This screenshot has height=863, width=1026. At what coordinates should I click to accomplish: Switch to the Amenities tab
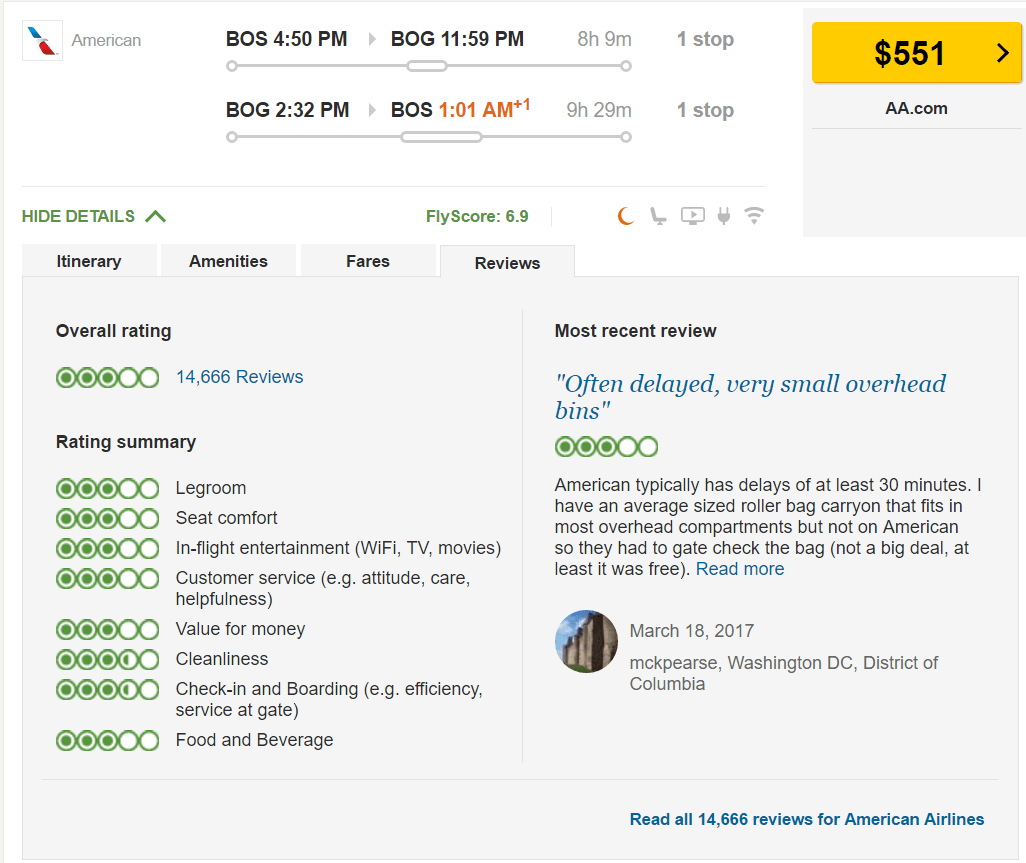tap(228, 261)
